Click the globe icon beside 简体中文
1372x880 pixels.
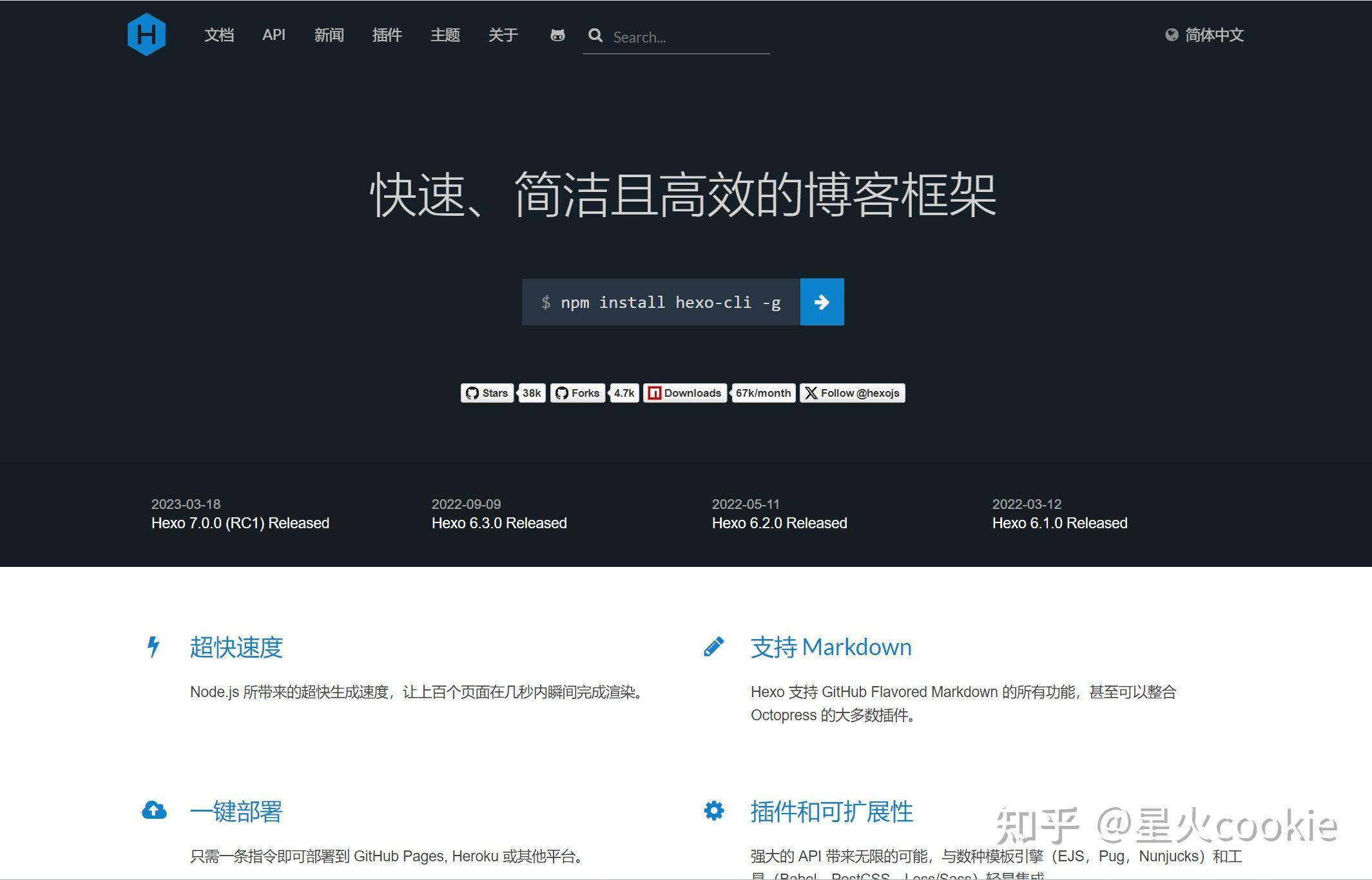click(x=1172, y=35)
